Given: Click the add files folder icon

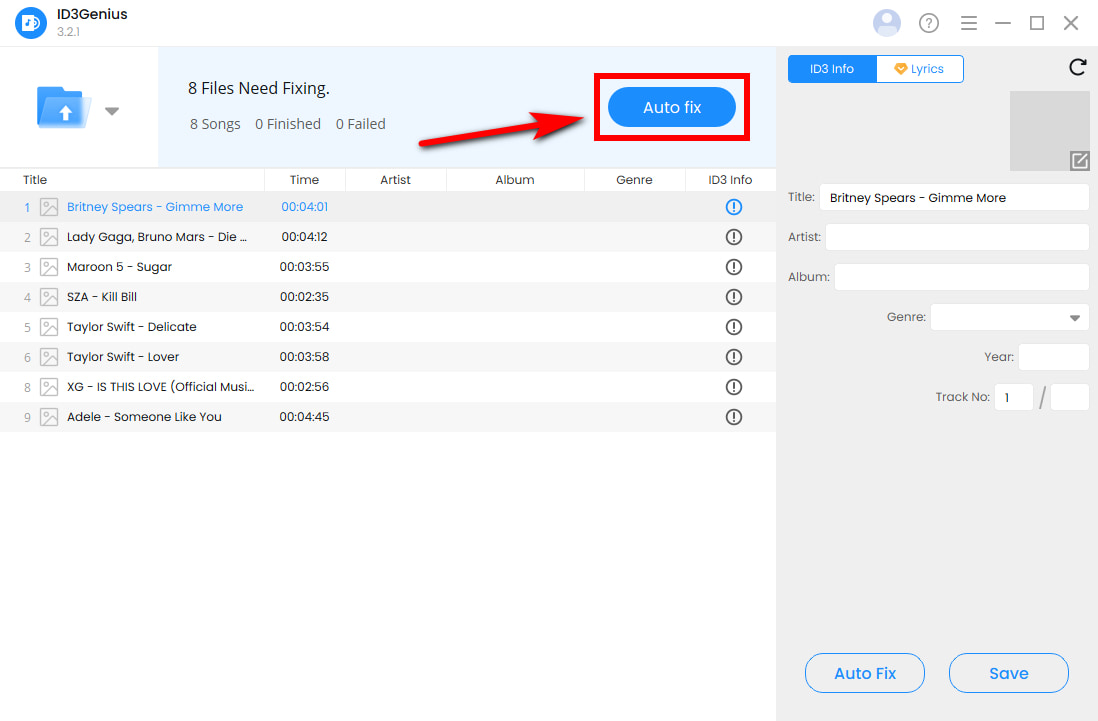Looking at the screenshot, I should pyautogui.click(x=64, y=107).
